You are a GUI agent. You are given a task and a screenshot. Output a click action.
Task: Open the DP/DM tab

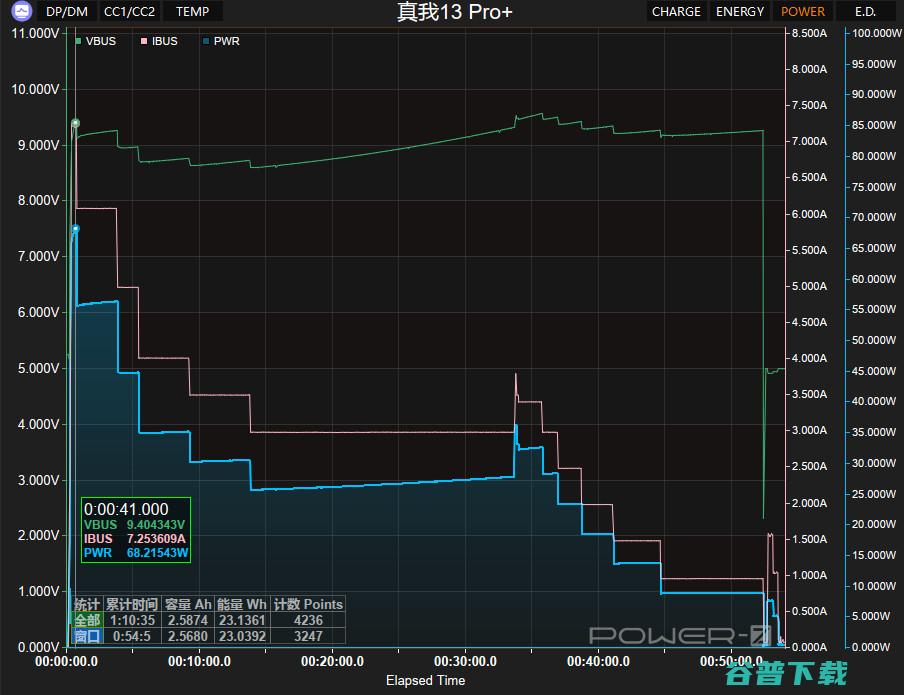click(67, 12)
